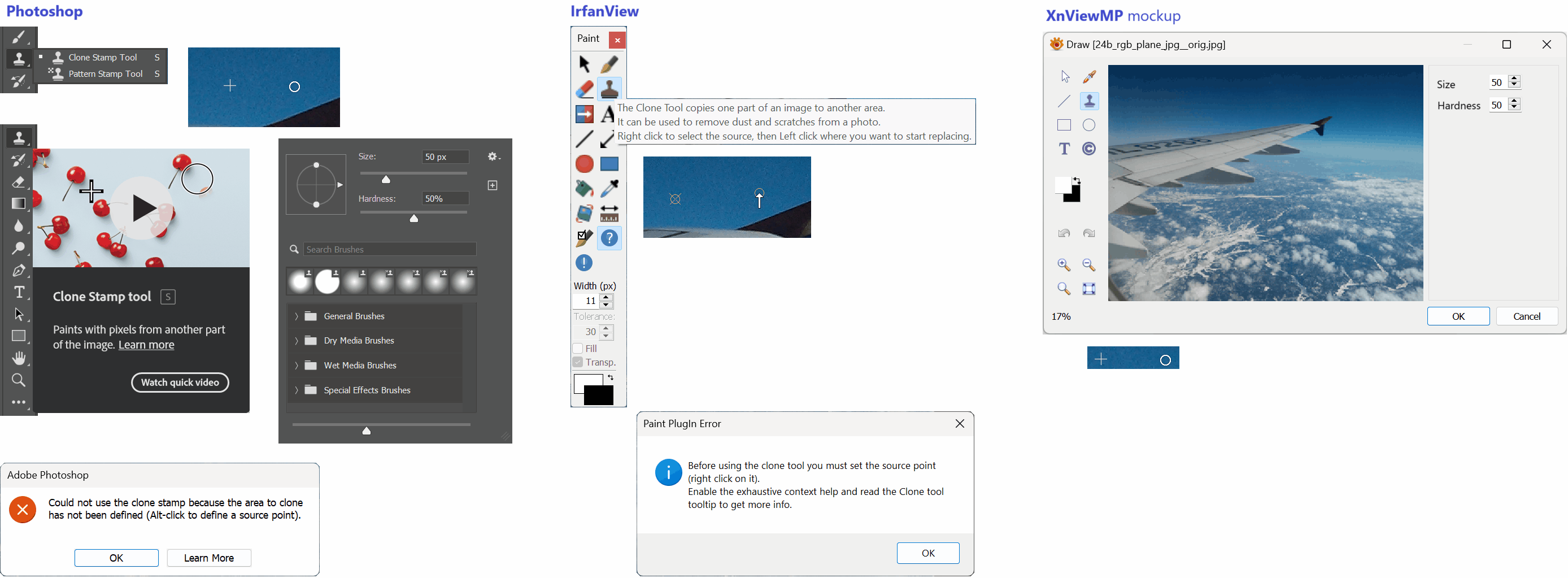Select the Type tool in Photoshop's toolbar
The height and width of the screenshot is (578, 1568).
coord(19,292)
